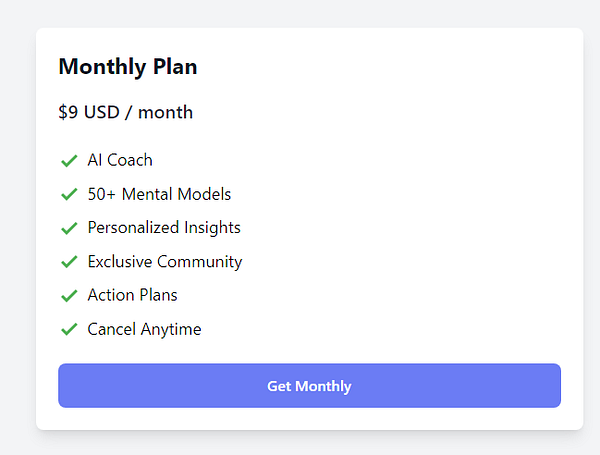Click the check icon for Exclusive Community
The width and height of the screenshot is (600, 455).
tap(69, 262)
